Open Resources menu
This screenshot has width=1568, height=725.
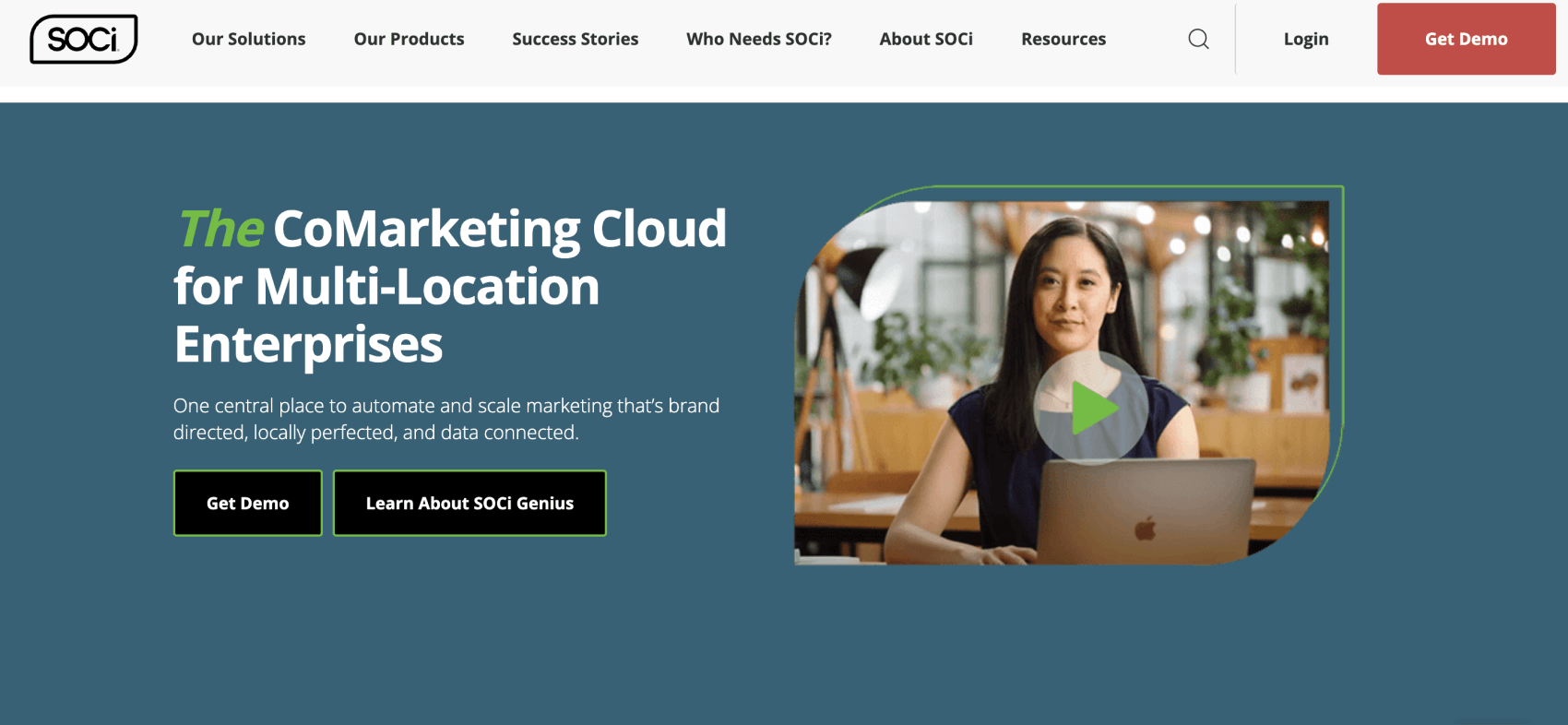[x=1063, y=39]
